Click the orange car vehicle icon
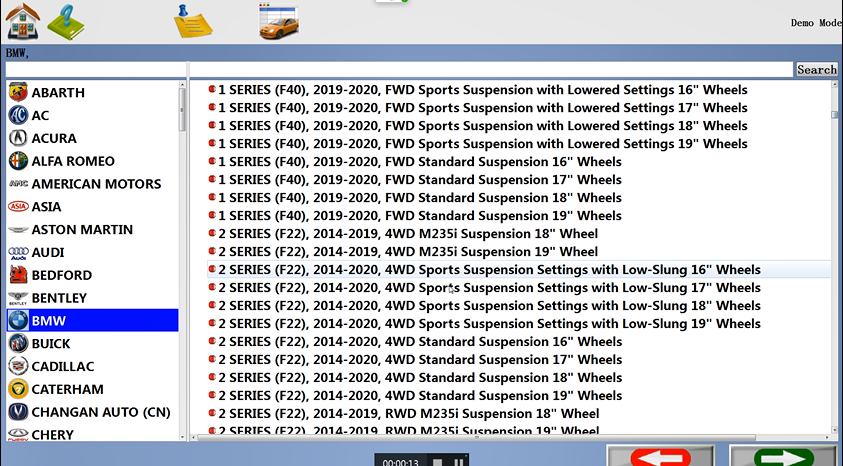The image size is (843, 466). [x=279, y=22]
